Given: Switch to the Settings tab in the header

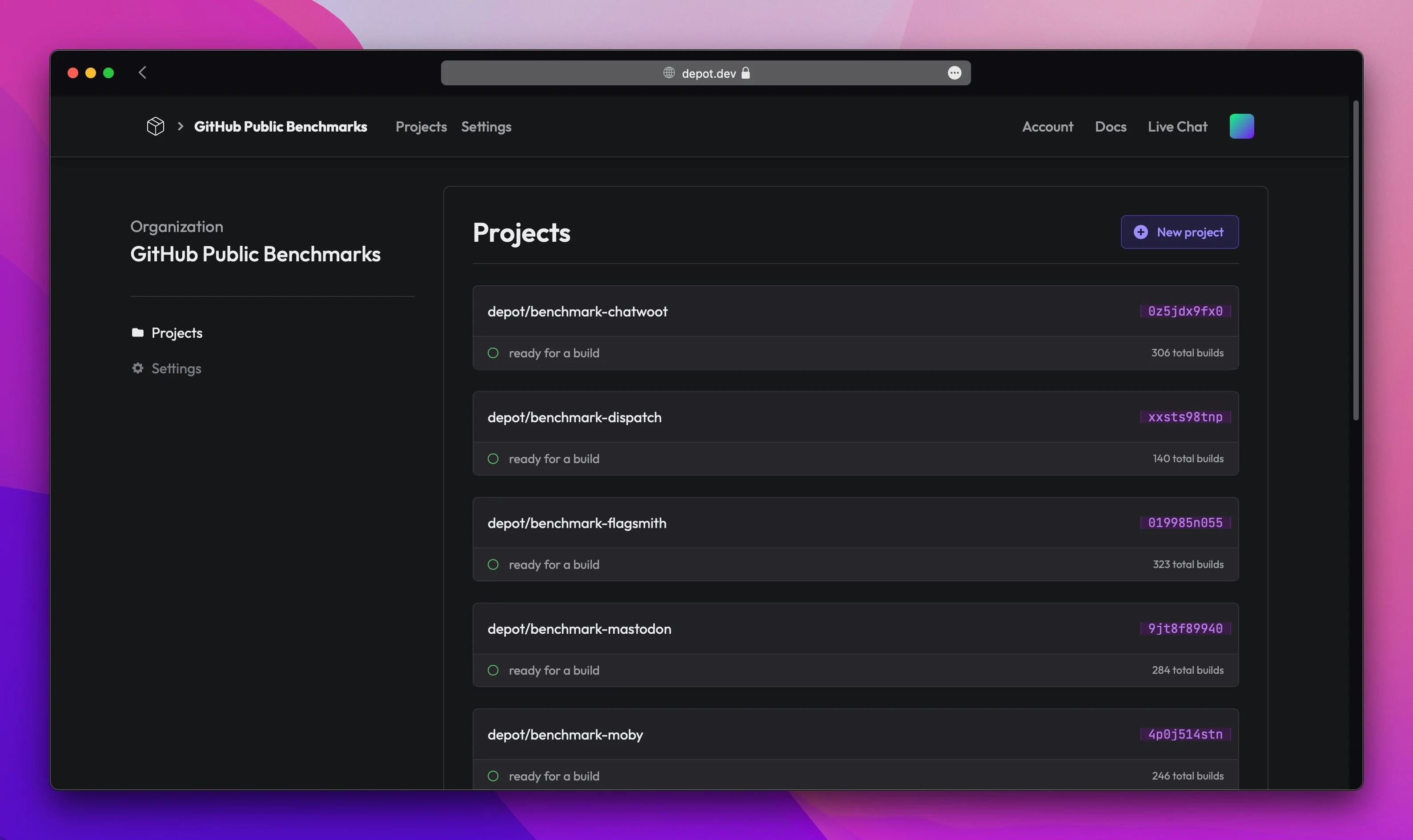Looking at the screenshot, I should 486,126.
